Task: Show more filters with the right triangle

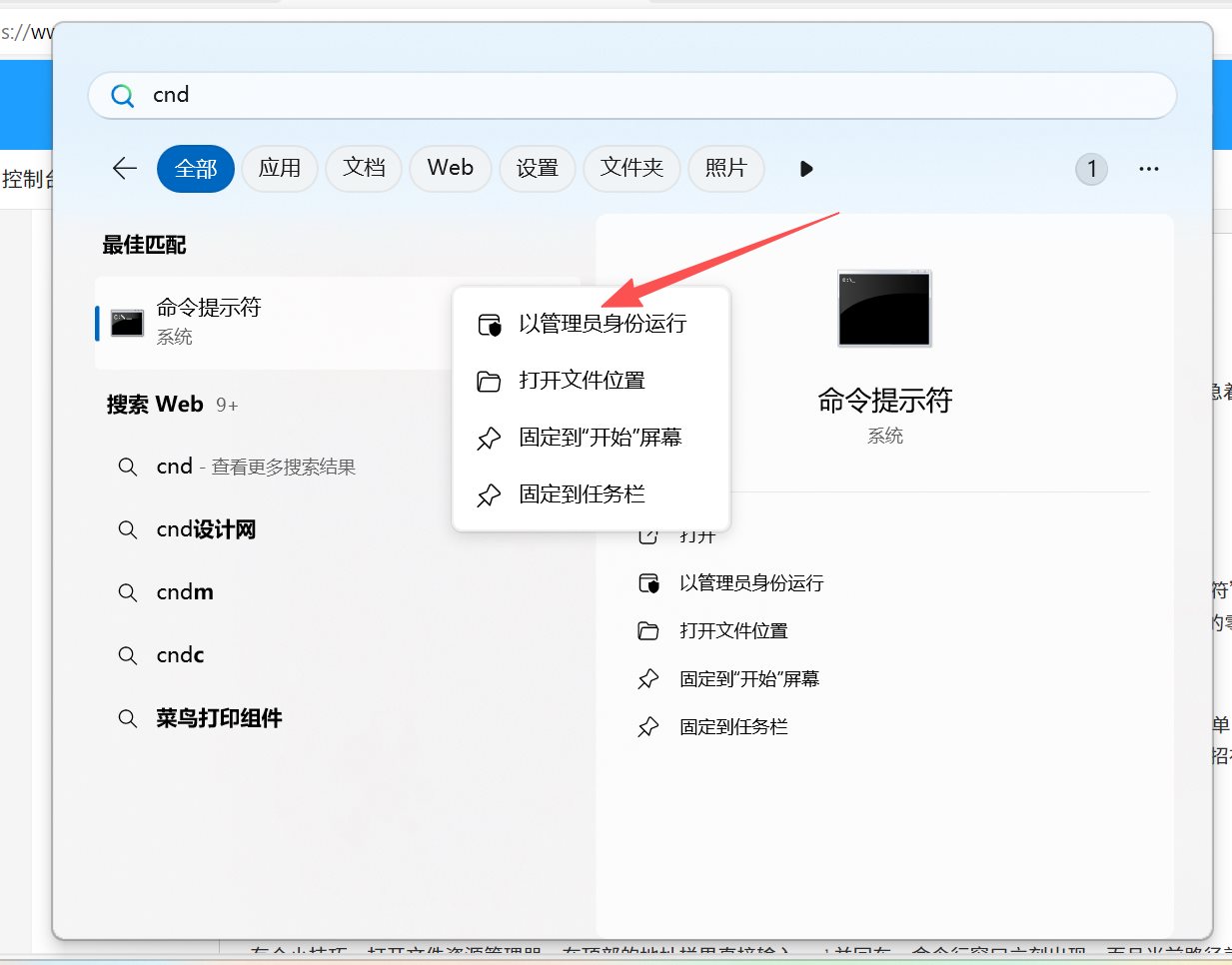Action: [x=806, y=169]
